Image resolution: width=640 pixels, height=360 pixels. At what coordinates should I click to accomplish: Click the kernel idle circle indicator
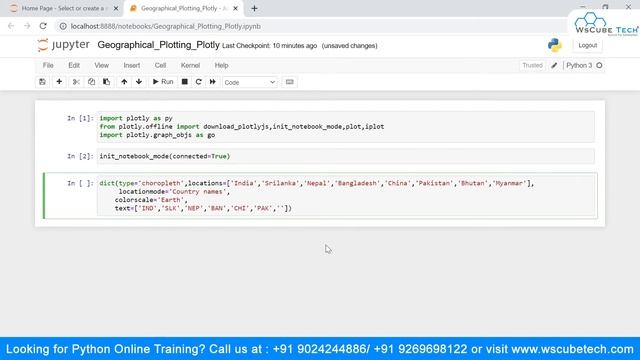599,65
